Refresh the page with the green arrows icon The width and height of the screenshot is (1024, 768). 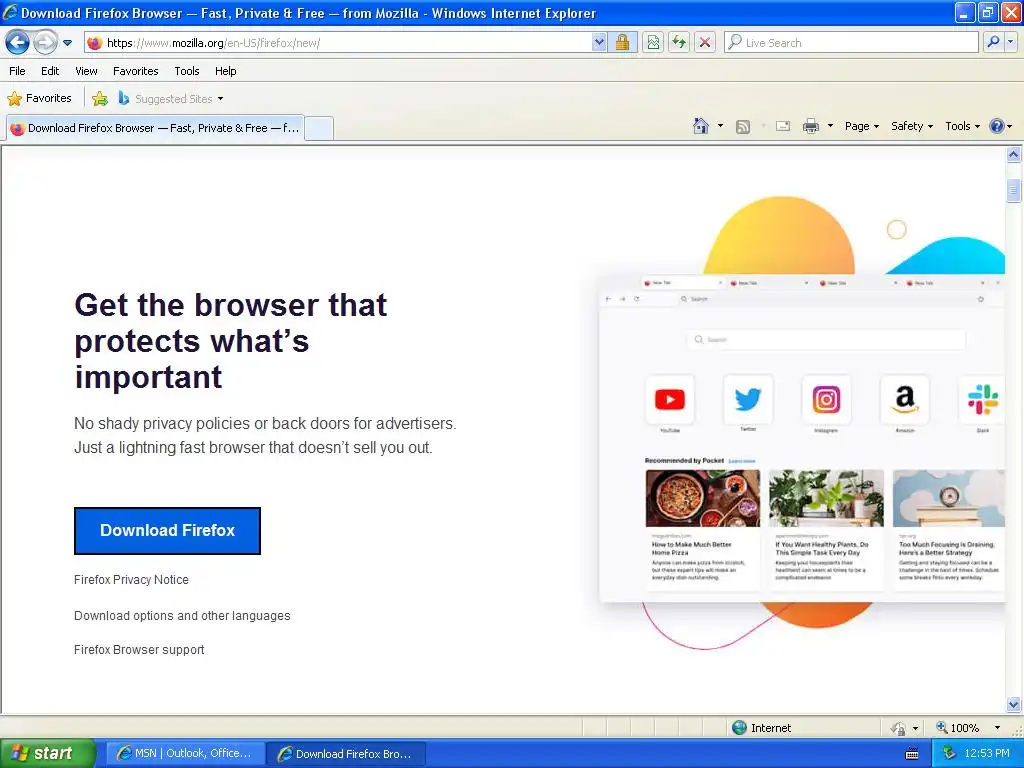pyautogui.click(x=679, y=43)
